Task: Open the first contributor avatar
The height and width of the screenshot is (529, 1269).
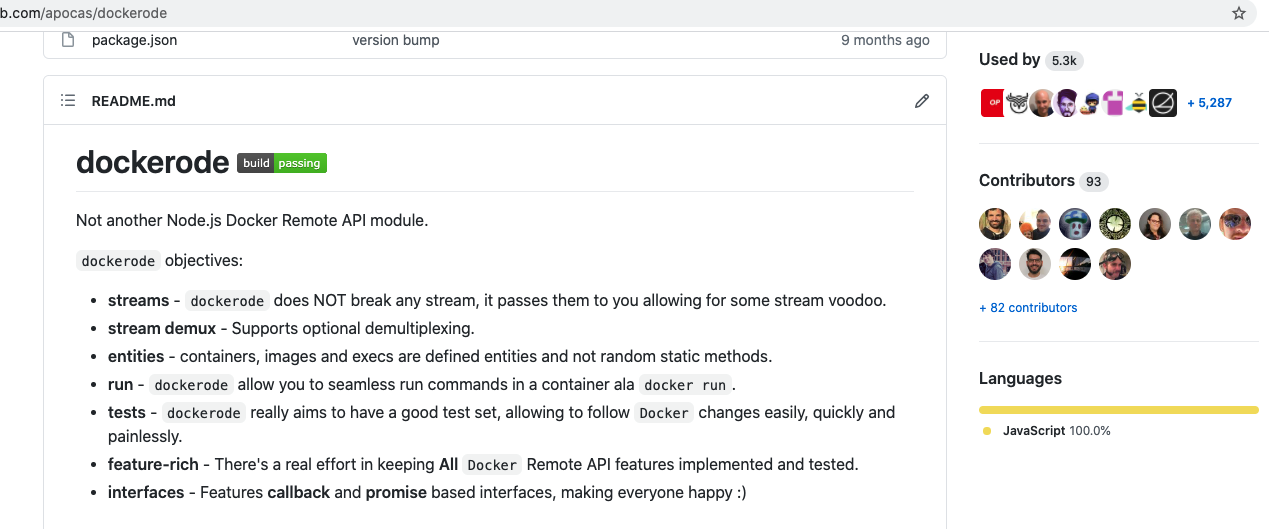Action: click(x=995, y=224)
